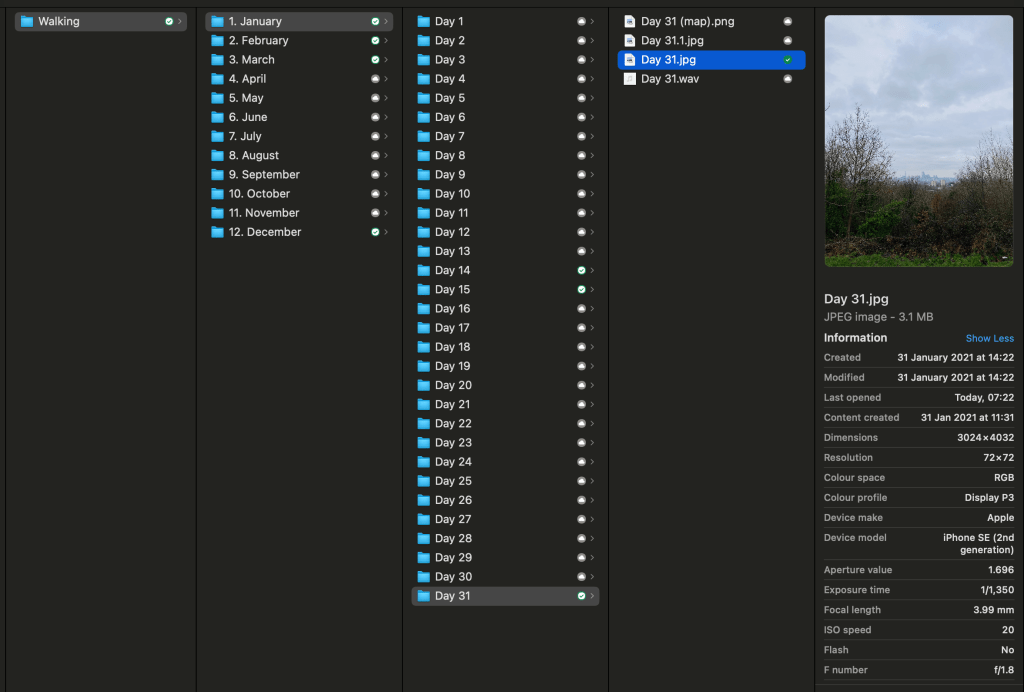
Task: Expand the 2. February folder chevron
Action: (x=386, y=41)
